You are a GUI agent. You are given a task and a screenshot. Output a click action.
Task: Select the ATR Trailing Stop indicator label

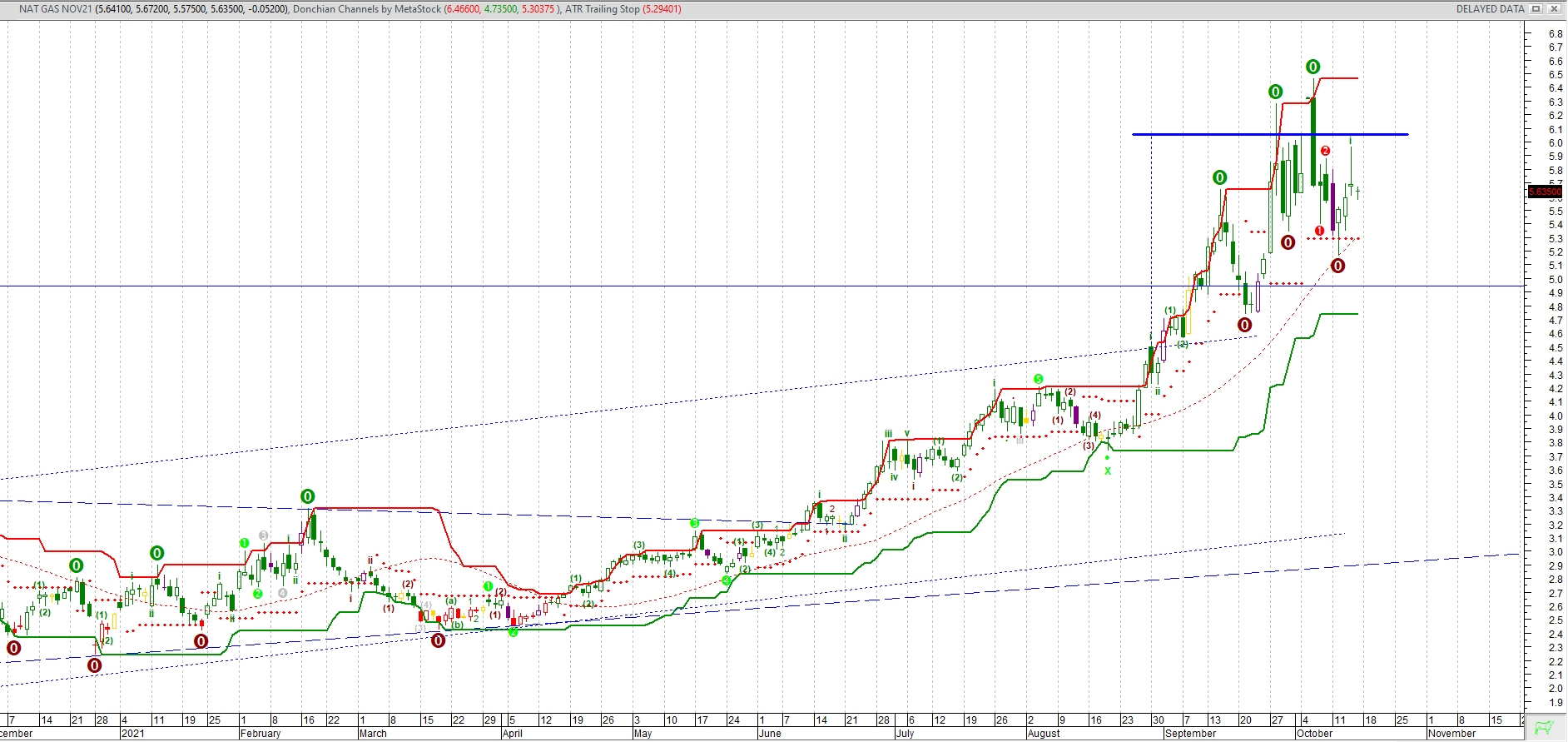[x=602, y=9]
